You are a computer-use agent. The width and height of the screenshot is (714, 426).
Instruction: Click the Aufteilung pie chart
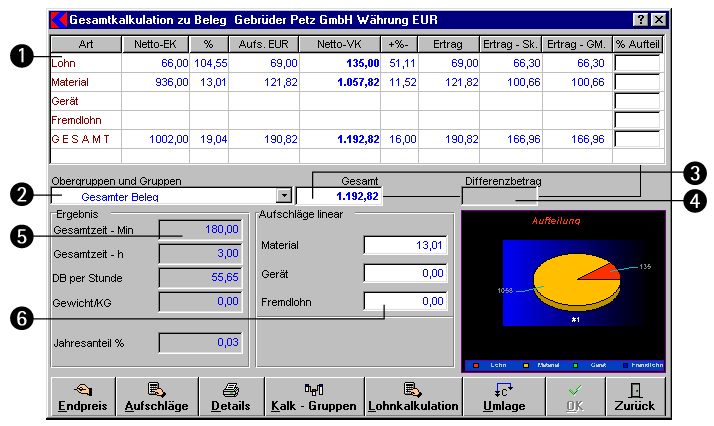click(x=576, y=284)
